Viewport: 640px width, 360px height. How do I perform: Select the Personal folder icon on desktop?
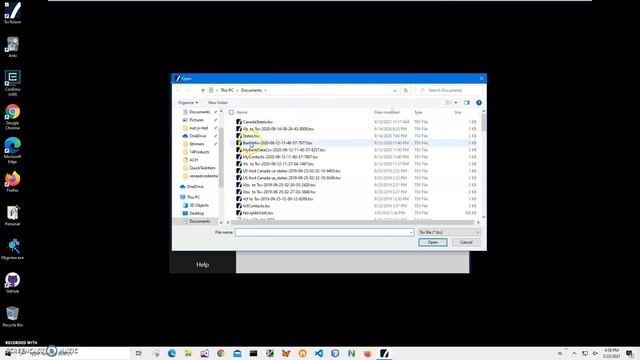click(13, 215)
